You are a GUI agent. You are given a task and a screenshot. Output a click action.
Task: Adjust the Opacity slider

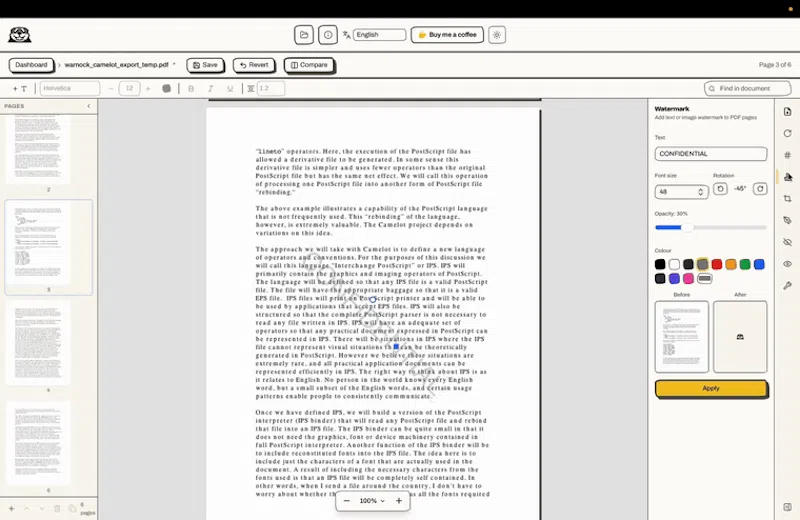(x=711, y=228)
